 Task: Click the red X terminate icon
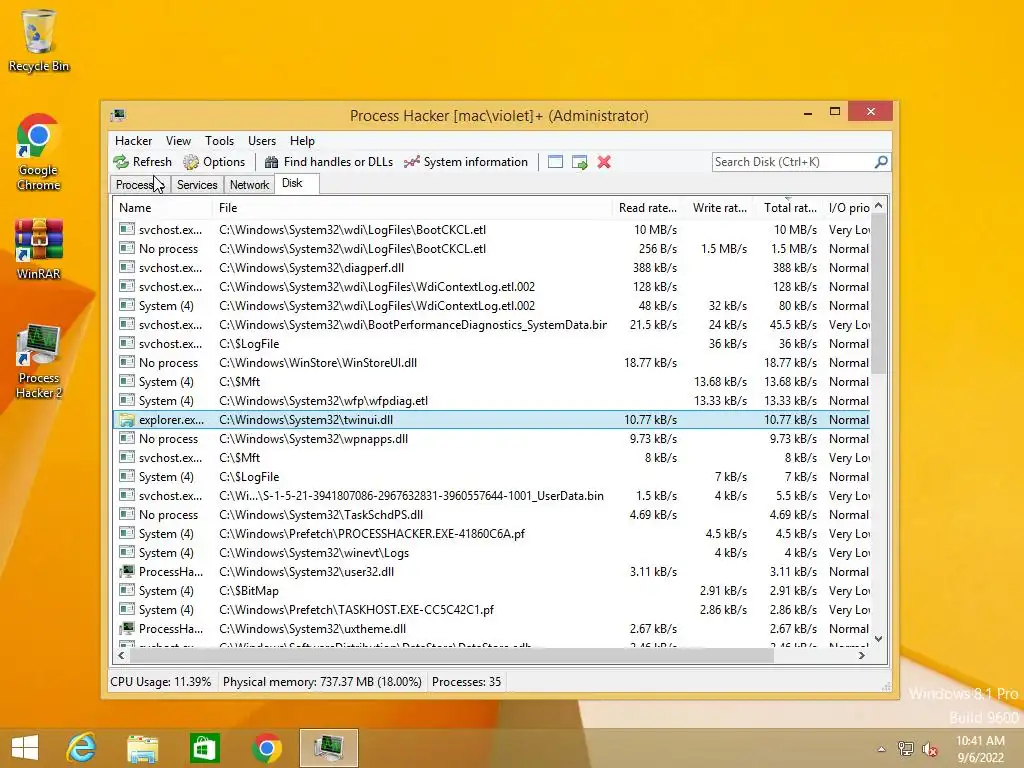point(604,162)
